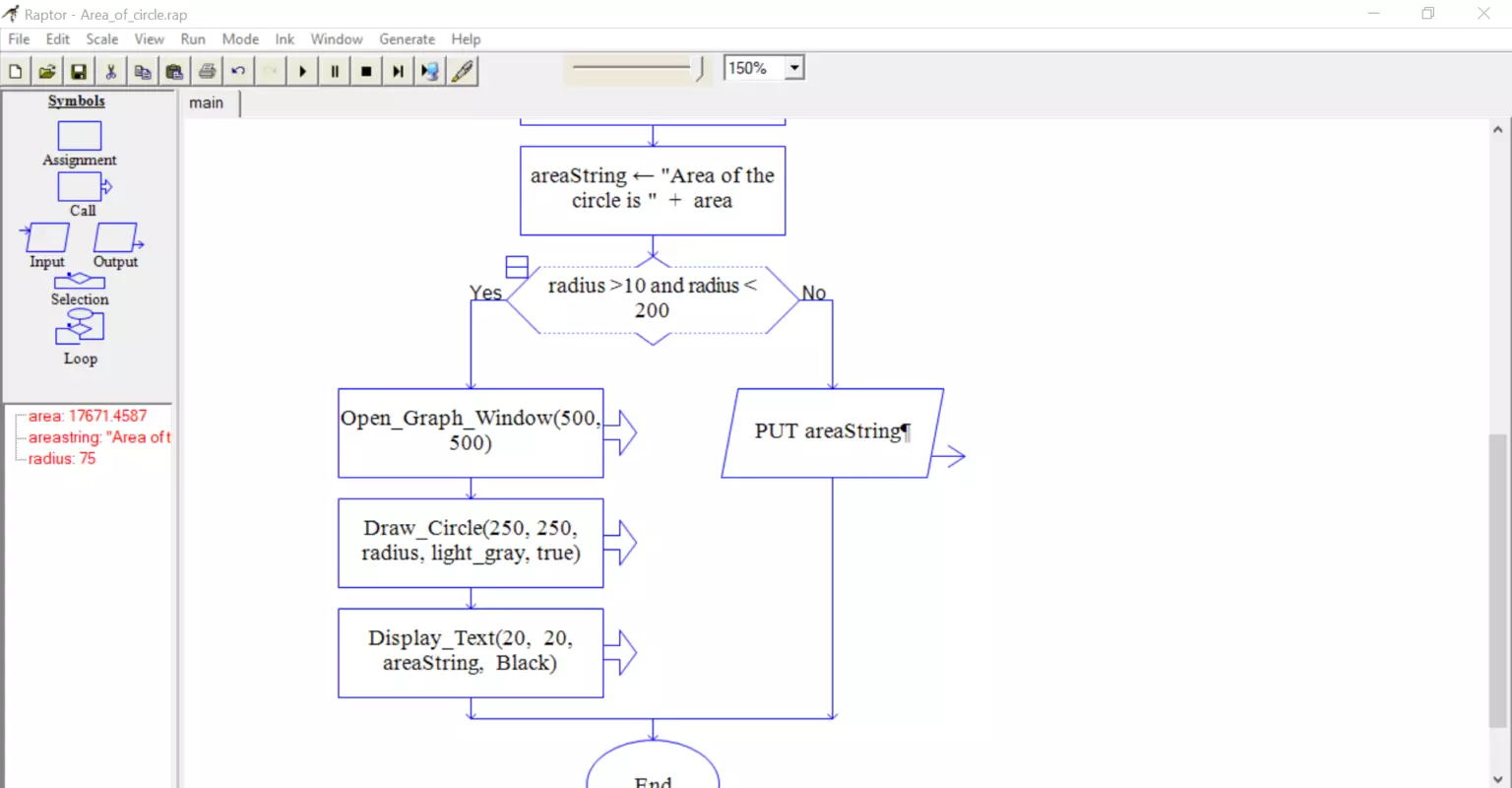The image size is (1512, 788).
Task: Toggle the ink pen tool icon
Action: coord(463,71)
